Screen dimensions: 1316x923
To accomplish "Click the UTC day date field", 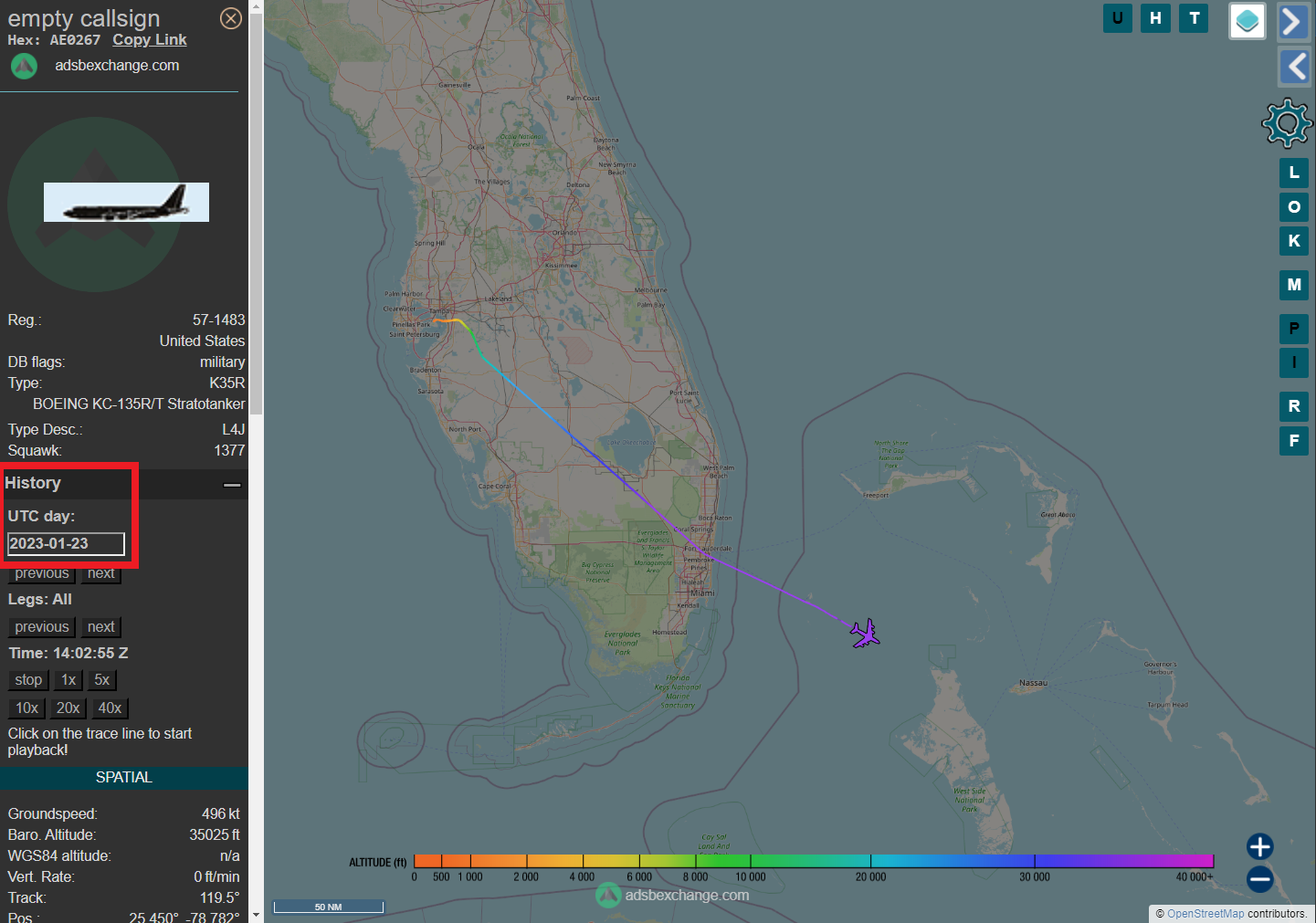I will [66, 544].
